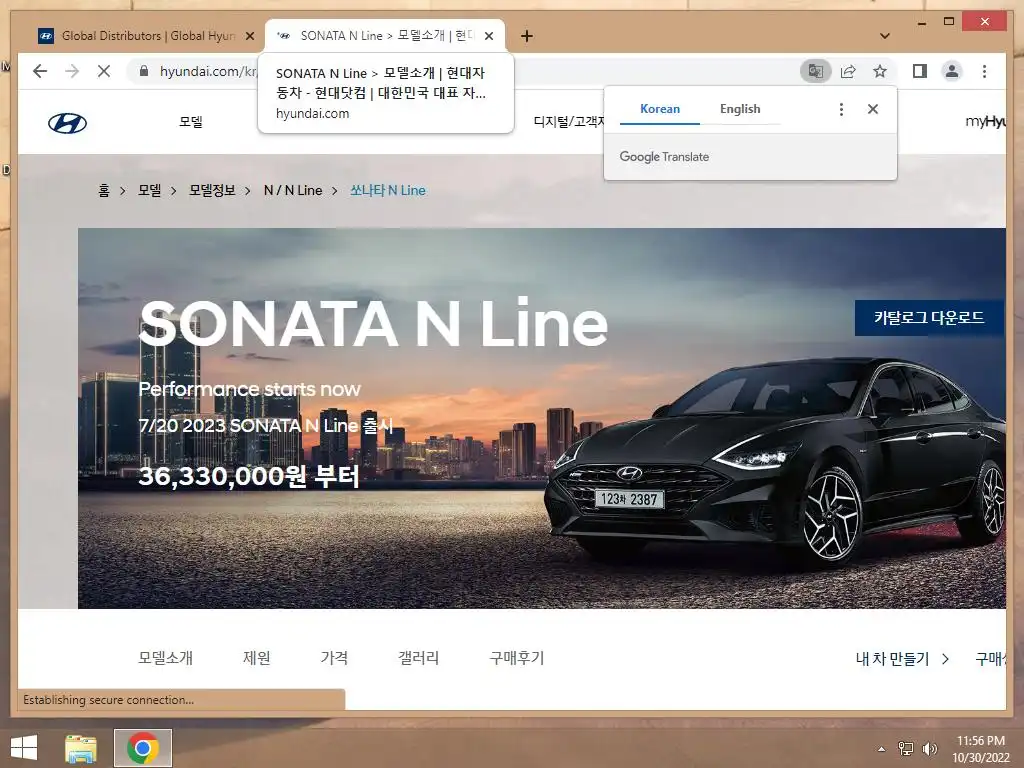
Task: Stop loading the page with the X button
Action: point(104,71)
